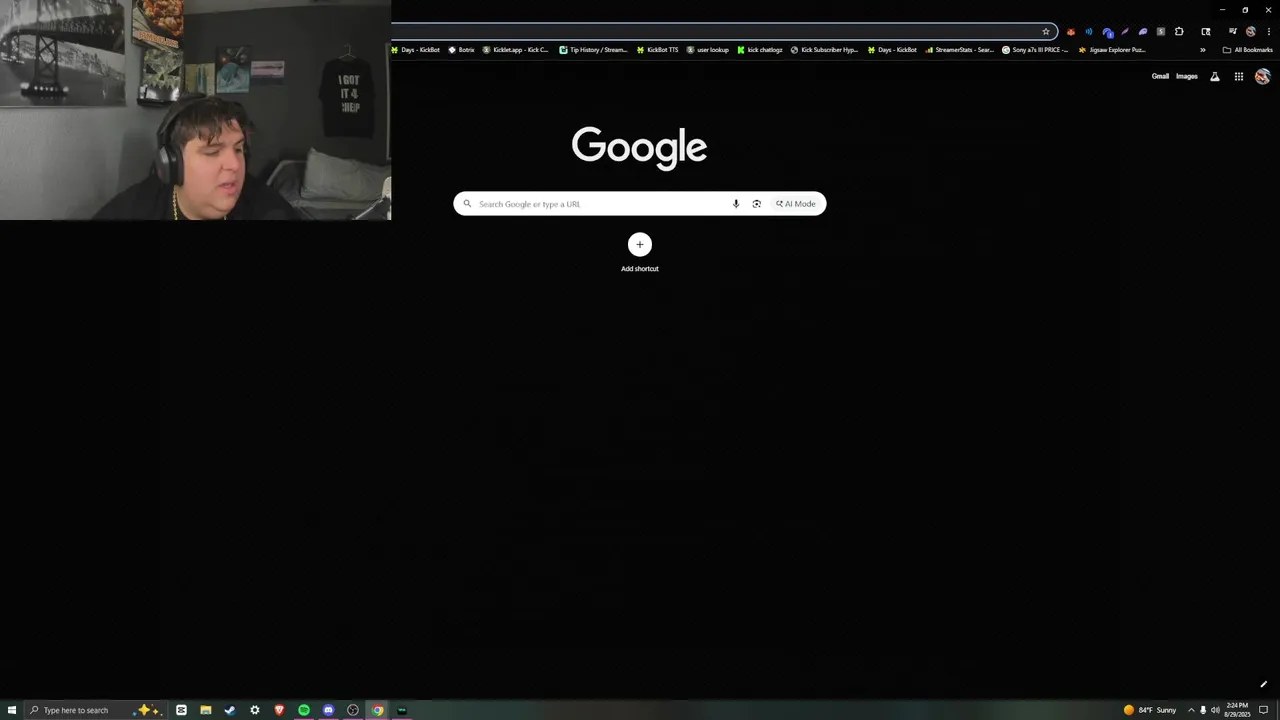Open the KickBot TTS bookmark
The image size is (1280, 720).
[x=657, y=49]
